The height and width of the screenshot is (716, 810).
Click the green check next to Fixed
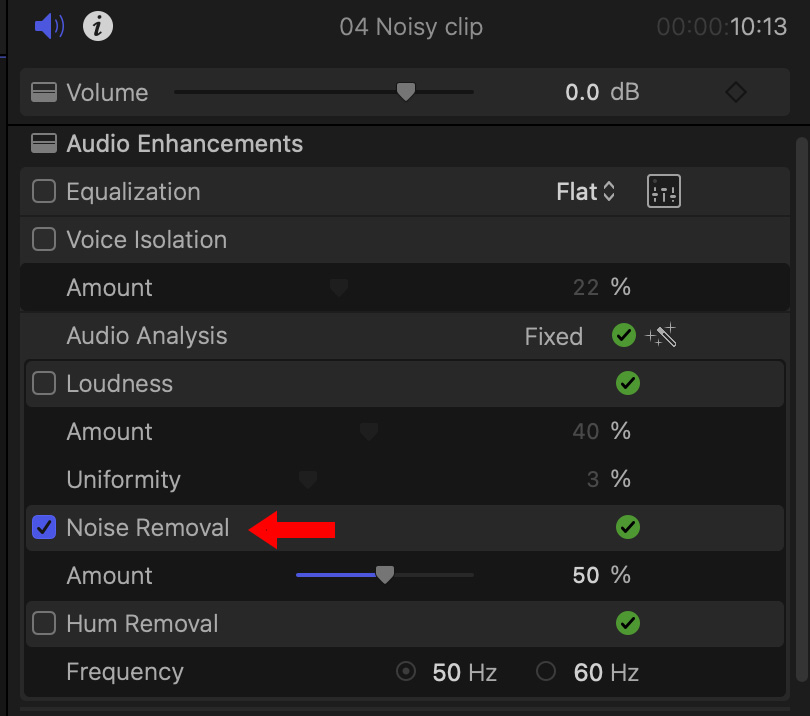624,336
